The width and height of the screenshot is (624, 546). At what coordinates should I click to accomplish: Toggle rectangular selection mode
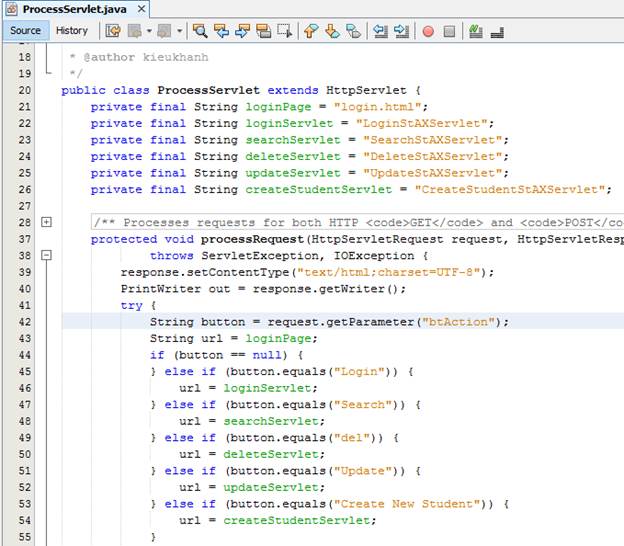point(285,31)
